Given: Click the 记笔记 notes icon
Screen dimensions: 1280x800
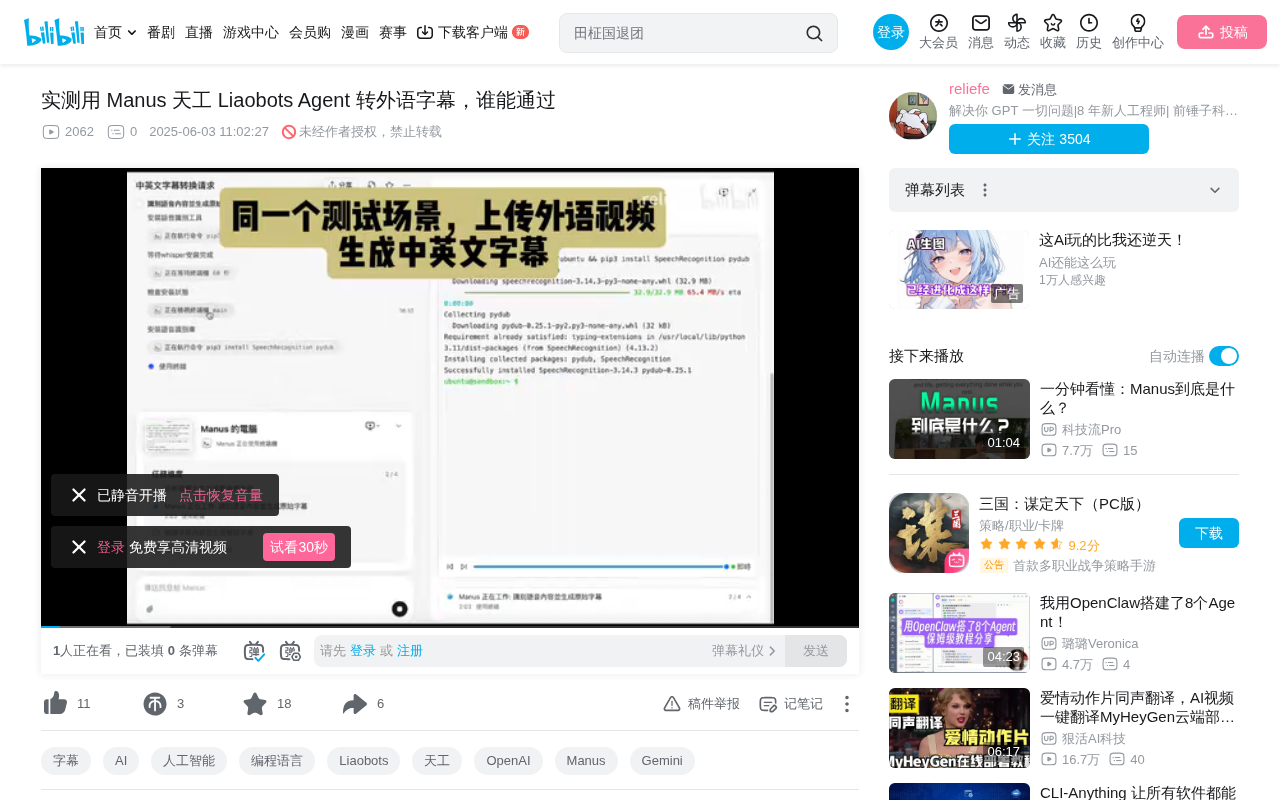Looking at the screenshot, I should click(791, 704).
